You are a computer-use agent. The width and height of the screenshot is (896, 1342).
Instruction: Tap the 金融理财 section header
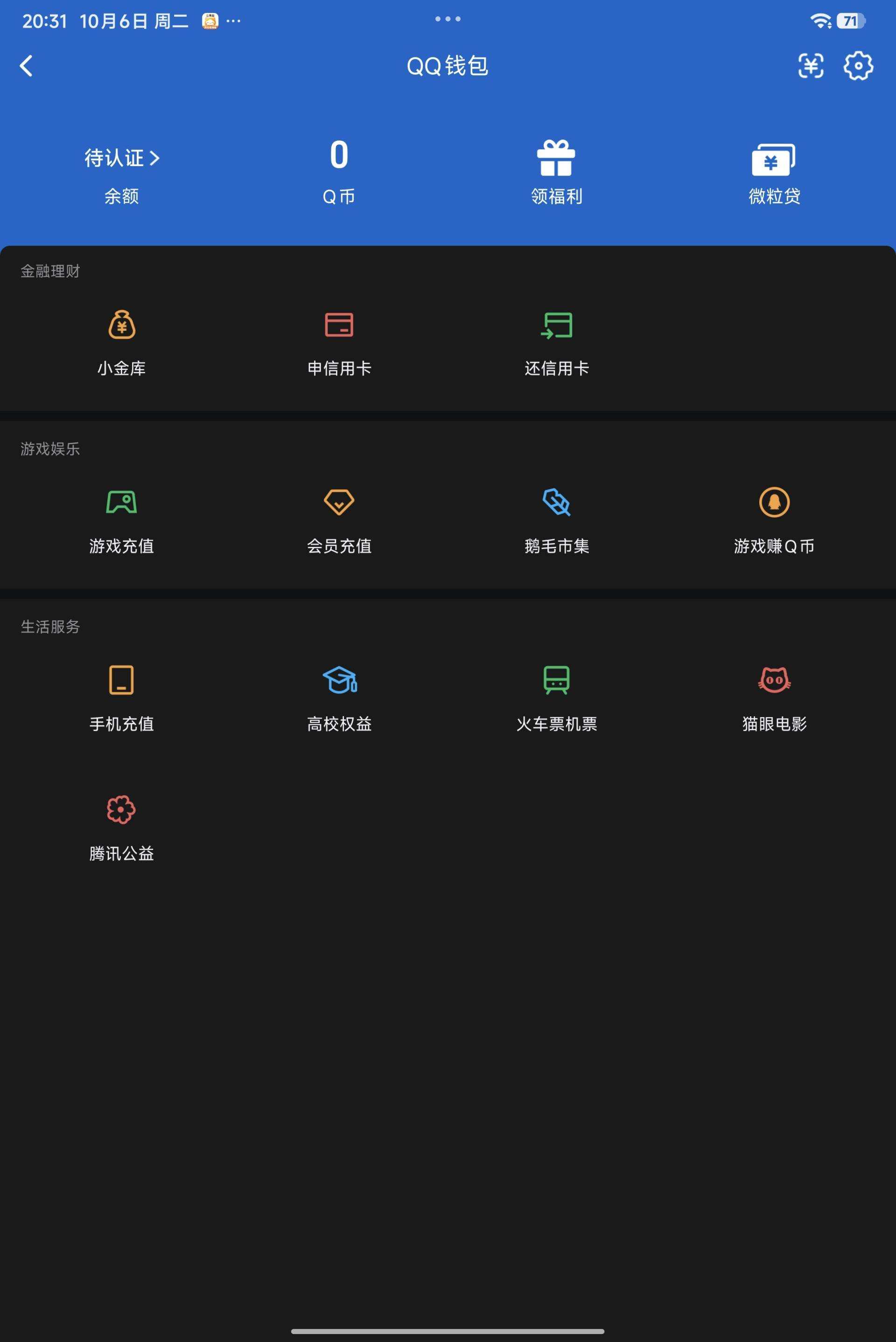coord(50,272)
